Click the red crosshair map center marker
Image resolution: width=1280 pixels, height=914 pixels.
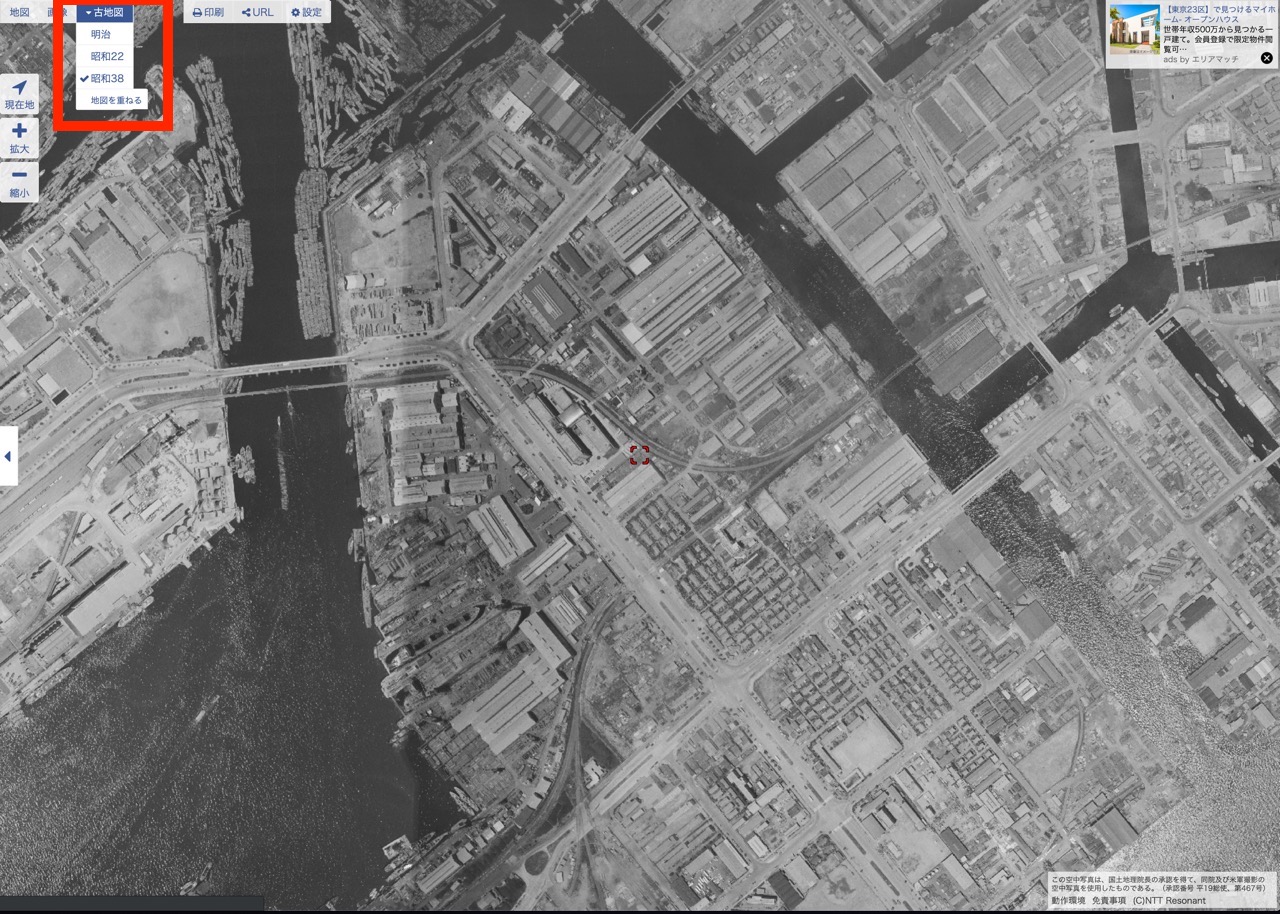pos(640,456)
